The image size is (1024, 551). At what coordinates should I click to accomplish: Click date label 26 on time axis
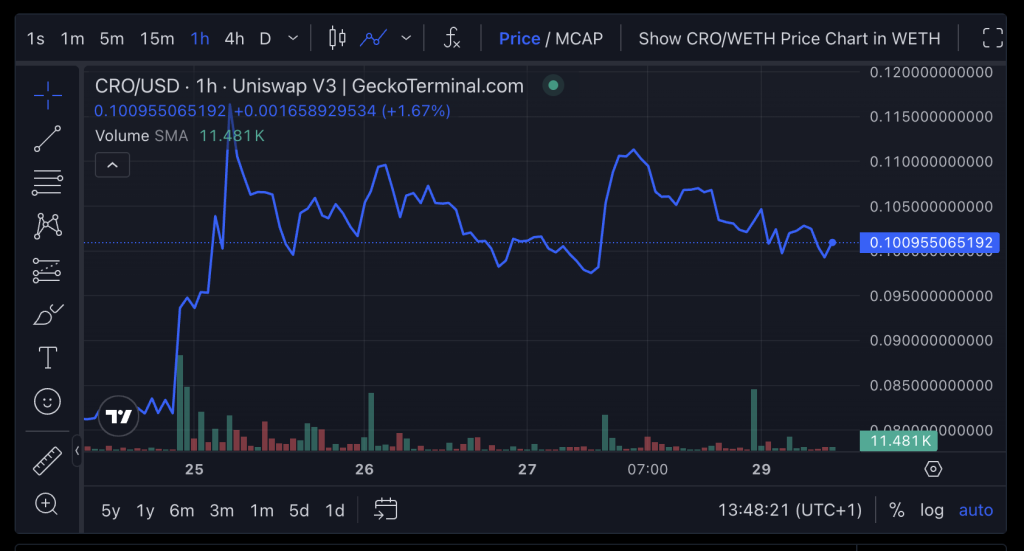[364, 469]
